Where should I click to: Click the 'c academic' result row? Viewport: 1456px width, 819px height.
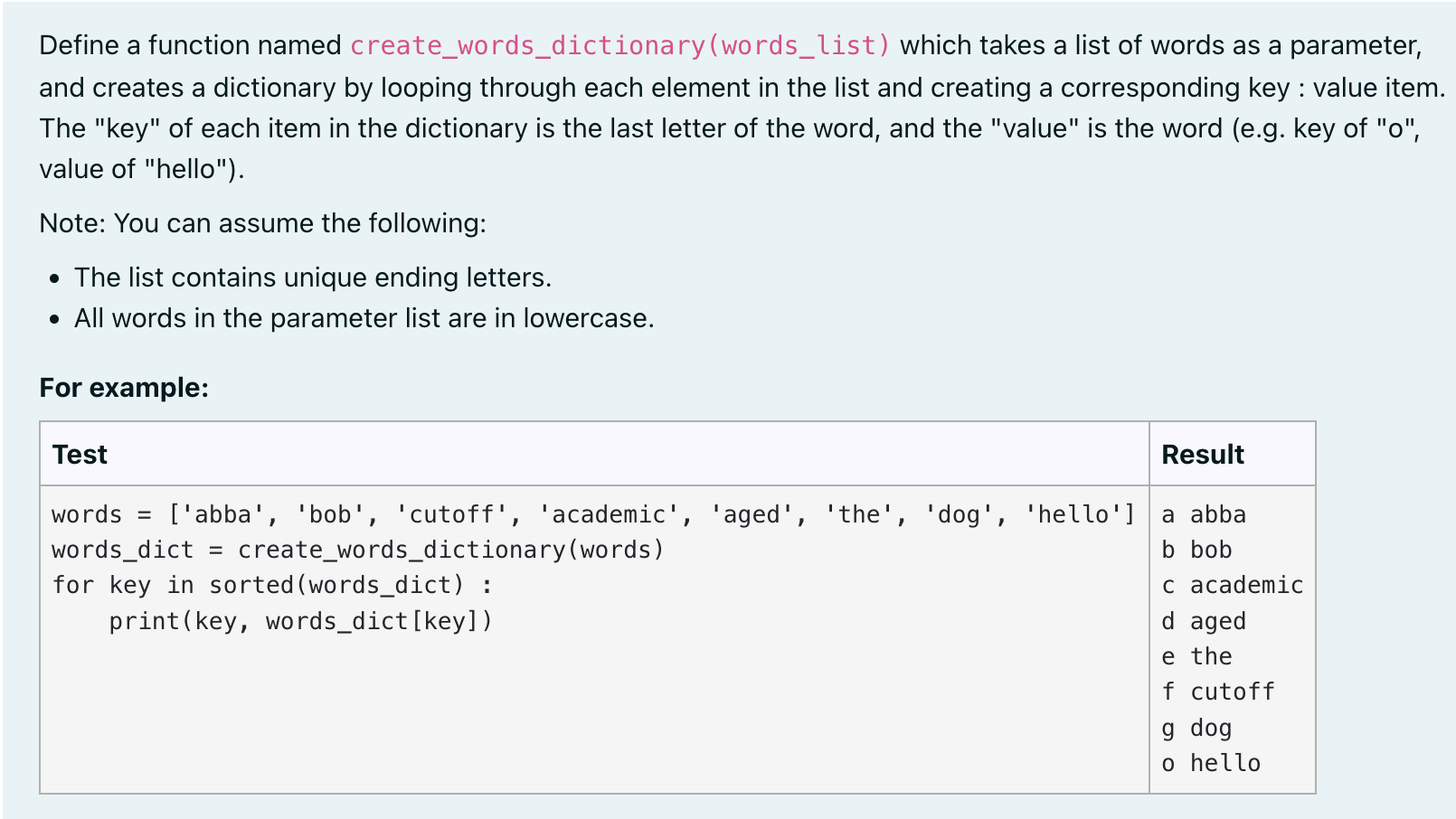(x=1230, y=585)
